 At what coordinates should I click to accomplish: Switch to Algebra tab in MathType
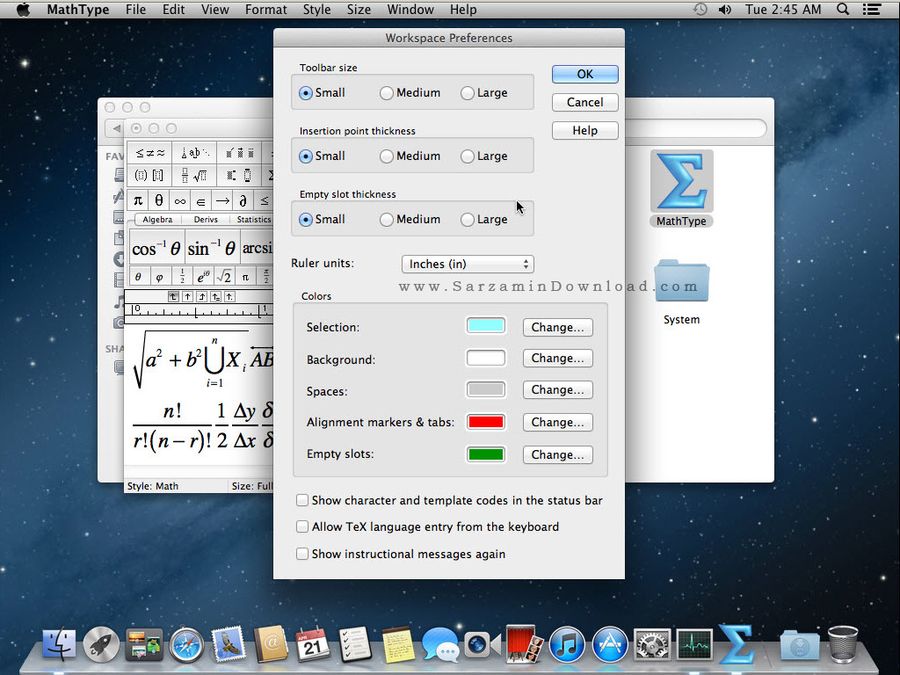(157, 219)
